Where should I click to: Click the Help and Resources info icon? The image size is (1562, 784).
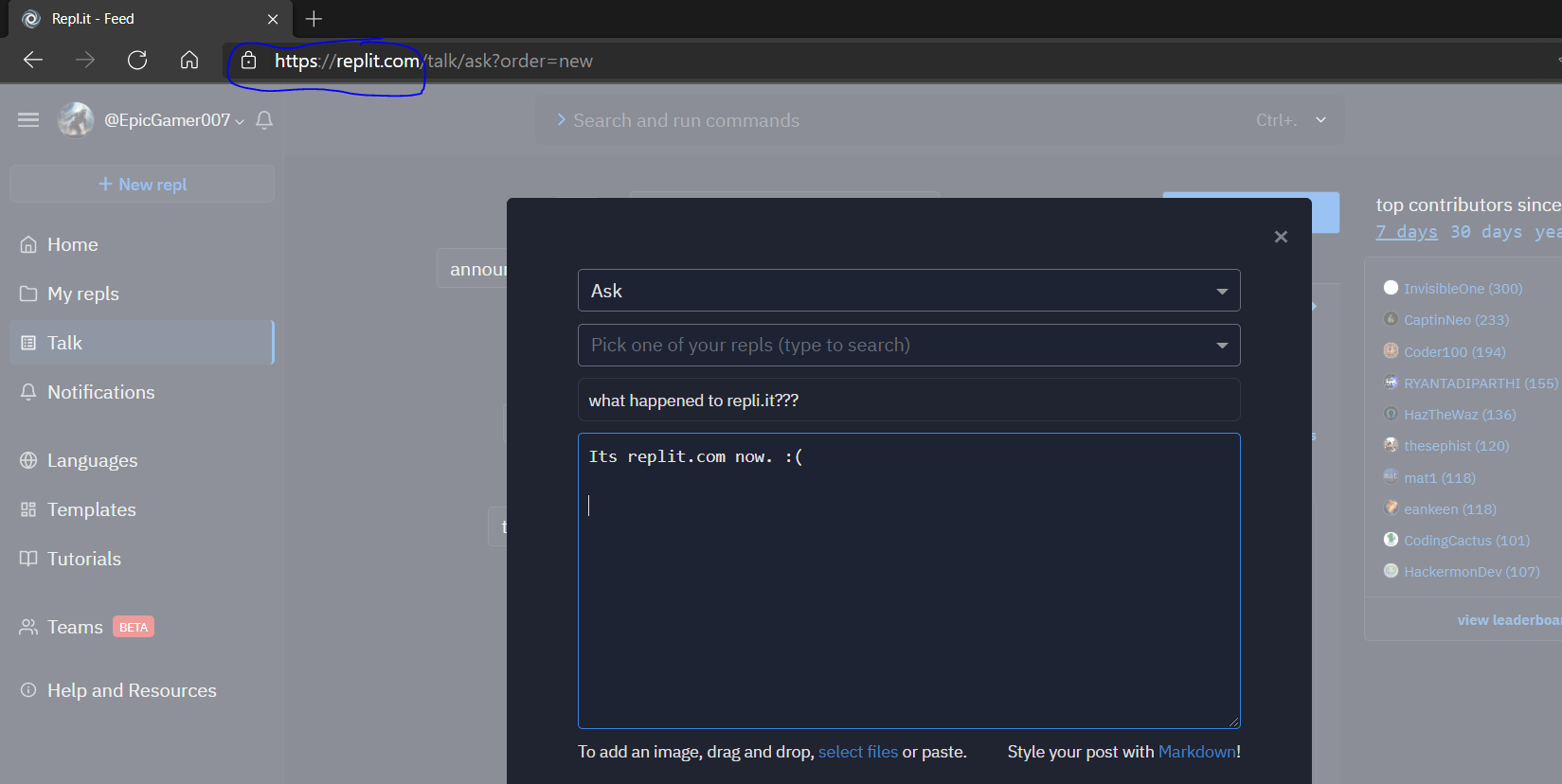[x=28, y=690]
